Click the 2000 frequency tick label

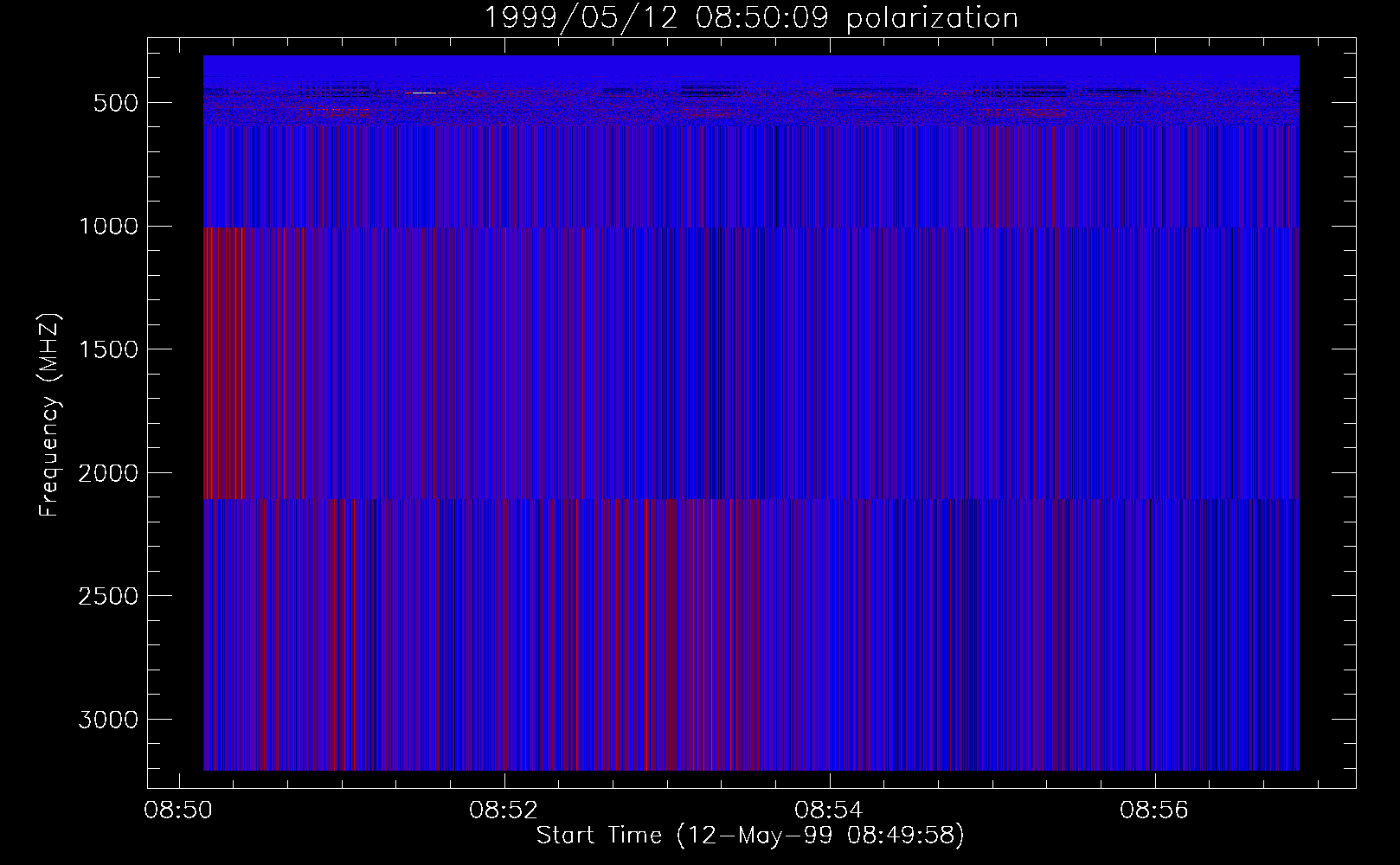[x=107, y=473]
